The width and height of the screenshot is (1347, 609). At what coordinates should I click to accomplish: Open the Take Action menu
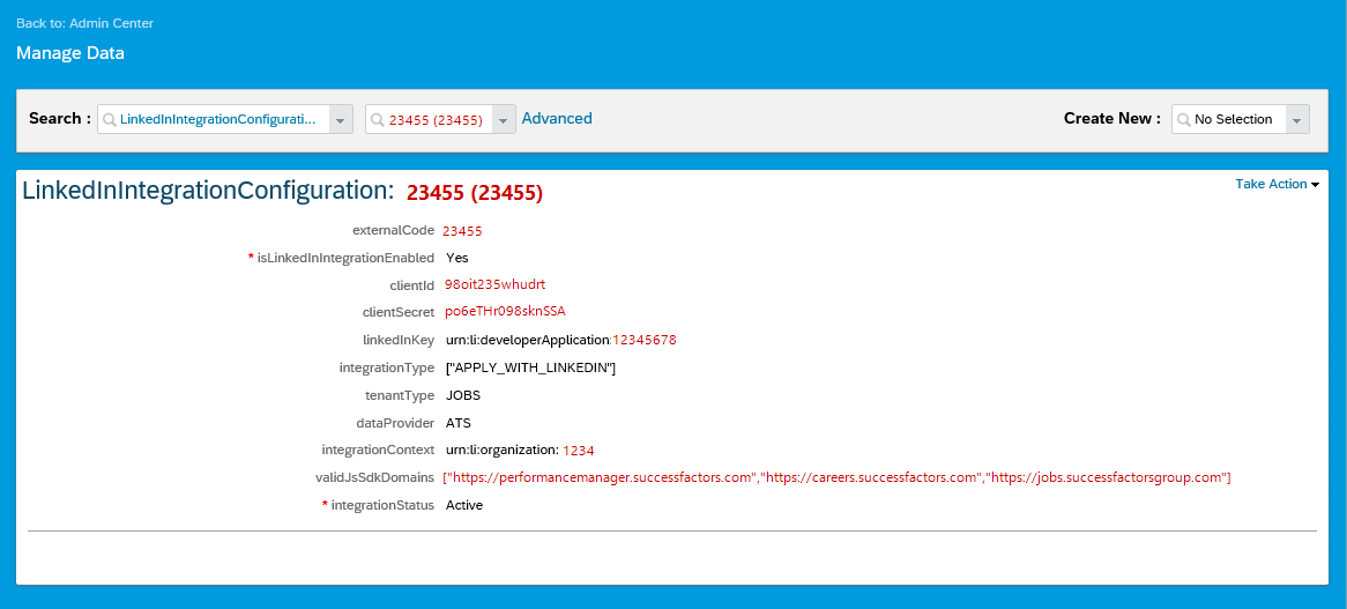pyautogui.click(x=1277, y=184)
